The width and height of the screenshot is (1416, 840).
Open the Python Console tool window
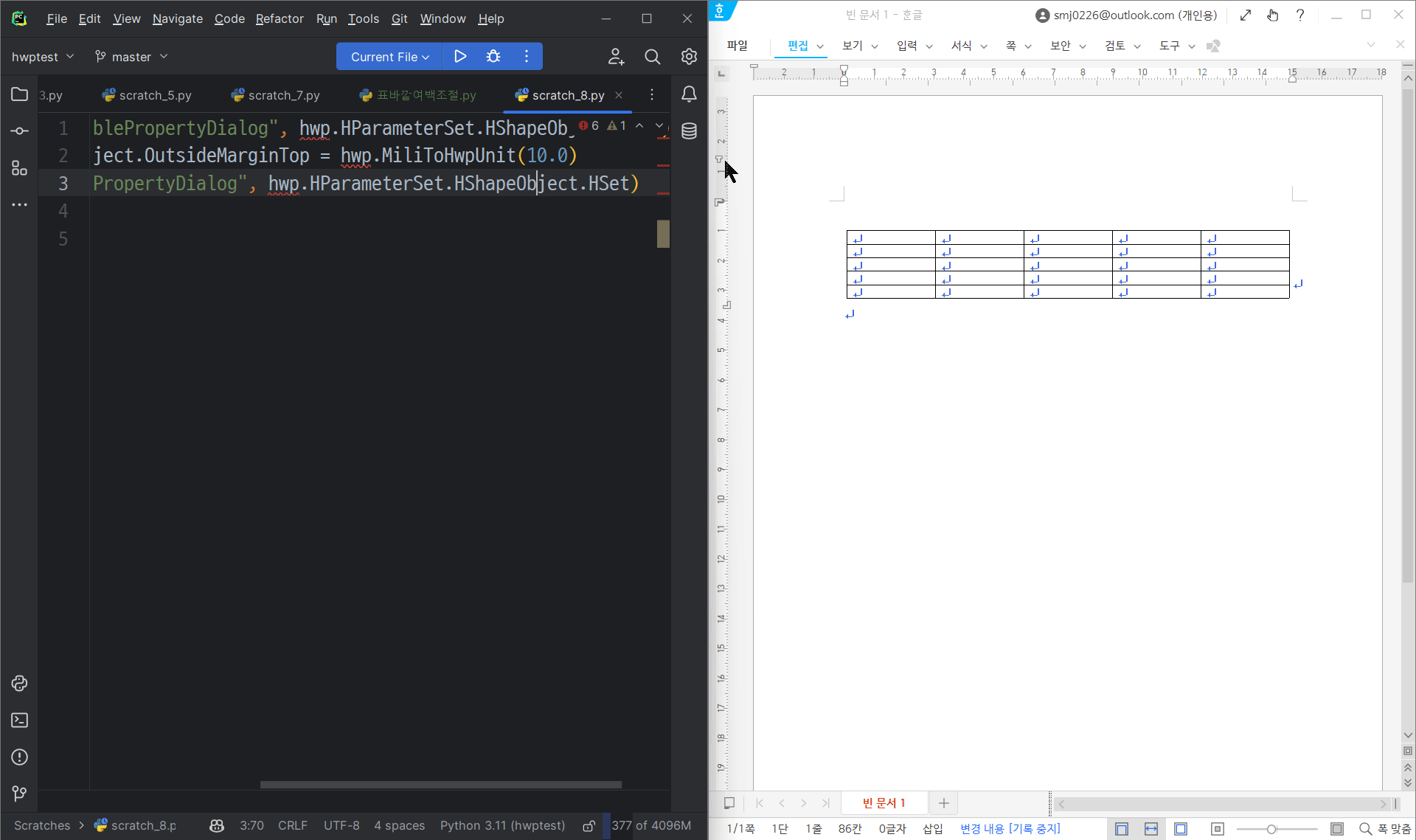click(x=20, y=684)
